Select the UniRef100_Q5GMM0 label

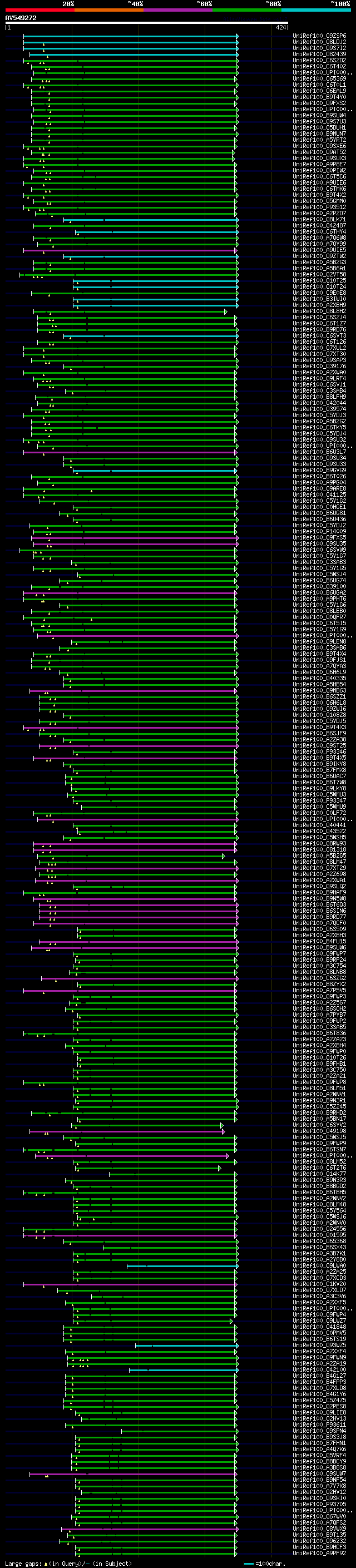point(319,201)
